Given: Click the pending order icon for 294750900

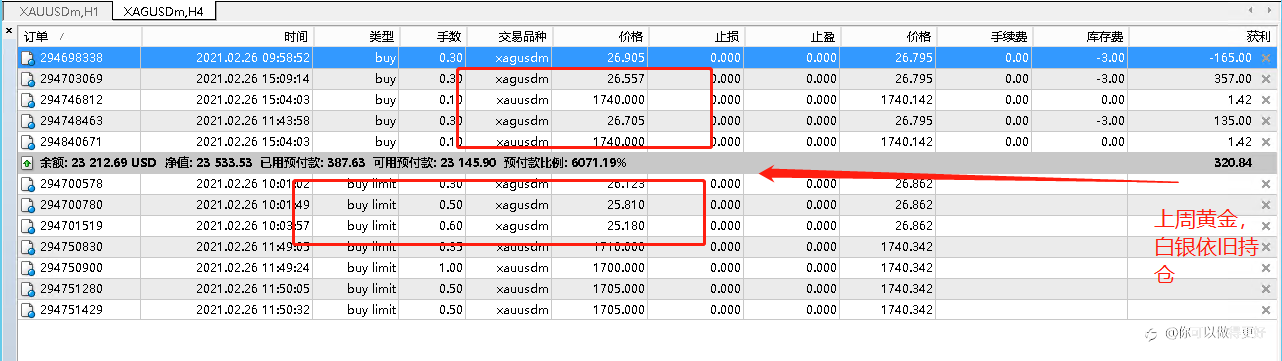Looking at the screenshot, I should 28,268.
